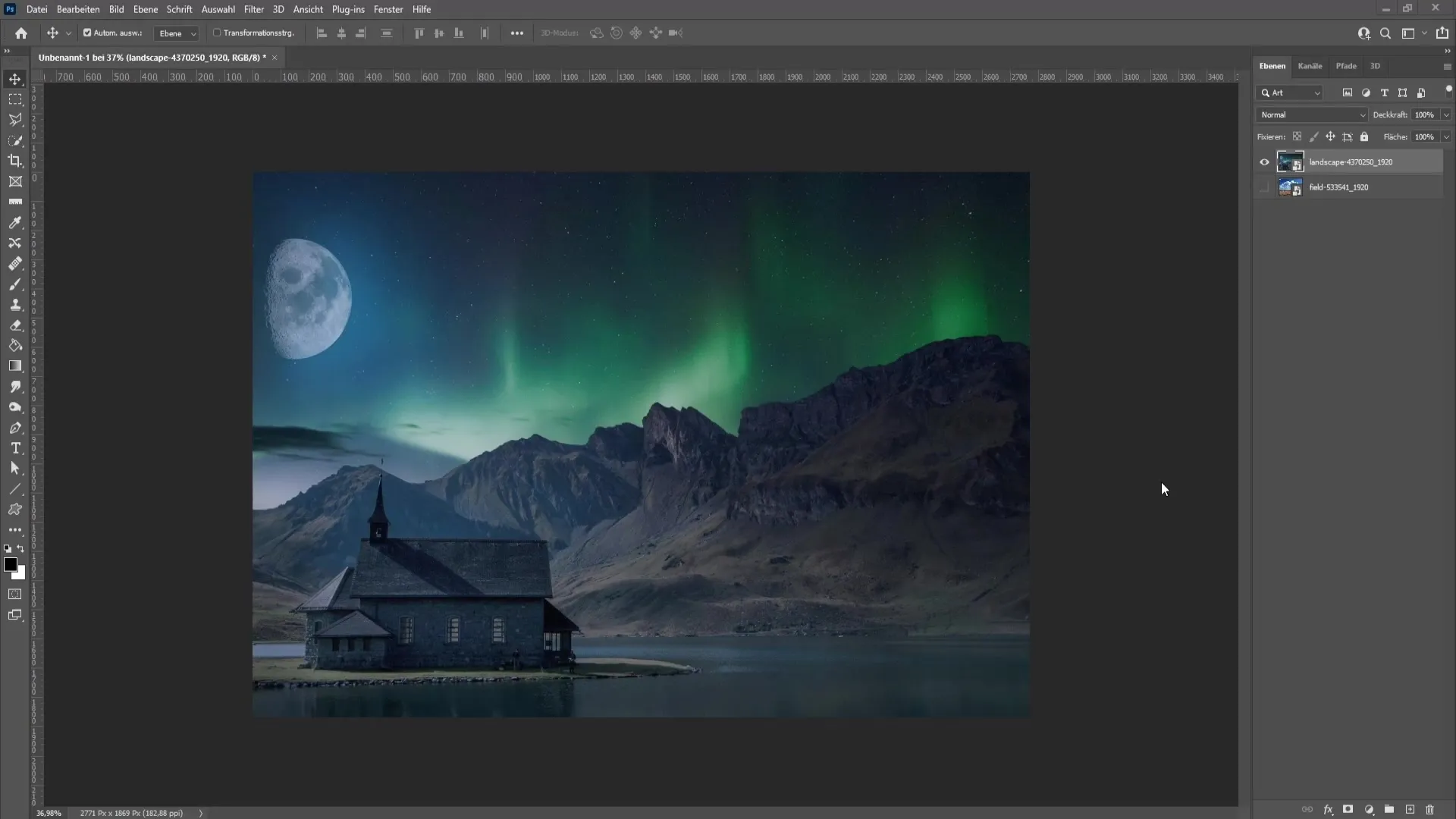This screenshot has width=1456, height=819.
Task: Select the Crop tool
Action: click(x=15, y=160)
